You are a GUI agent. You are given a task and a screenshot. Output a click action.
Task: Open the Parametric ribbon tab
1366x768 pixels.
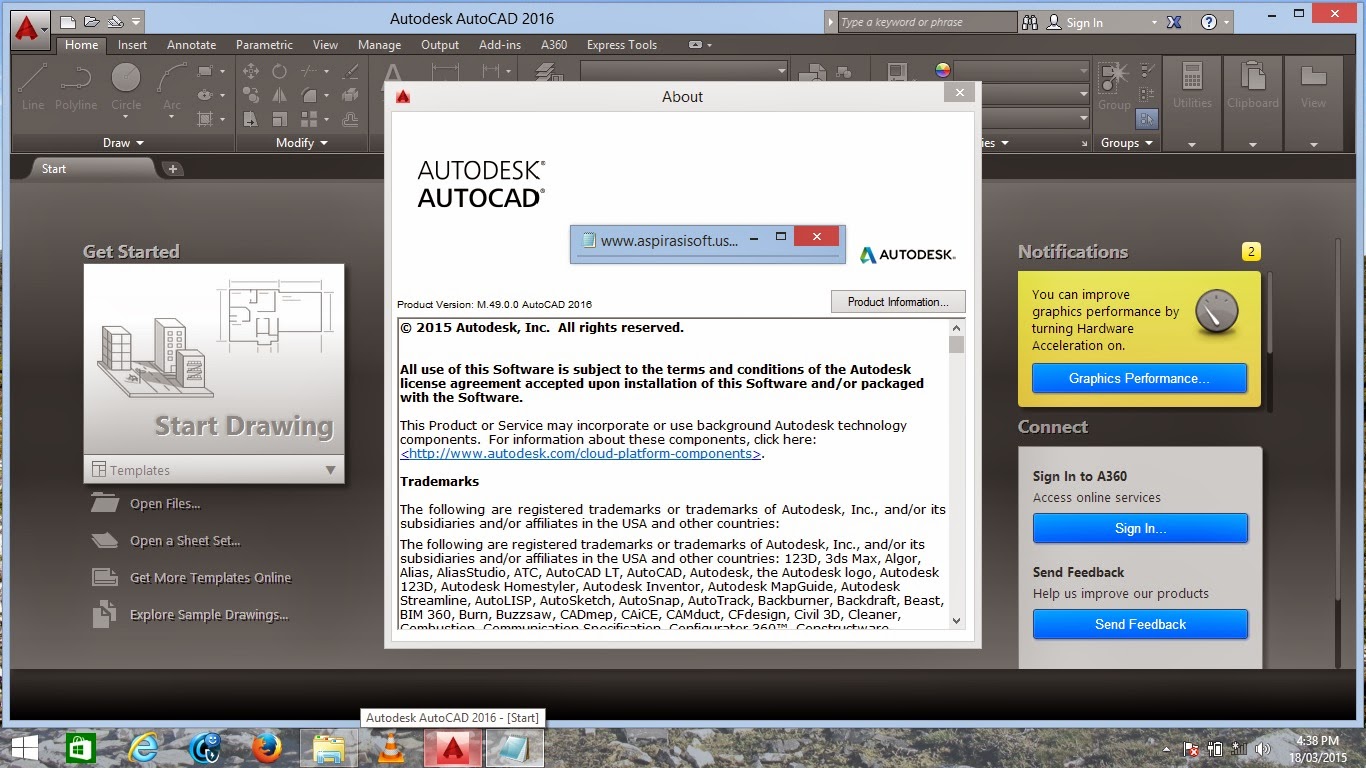pyautogui.click(x=264, y=45)
